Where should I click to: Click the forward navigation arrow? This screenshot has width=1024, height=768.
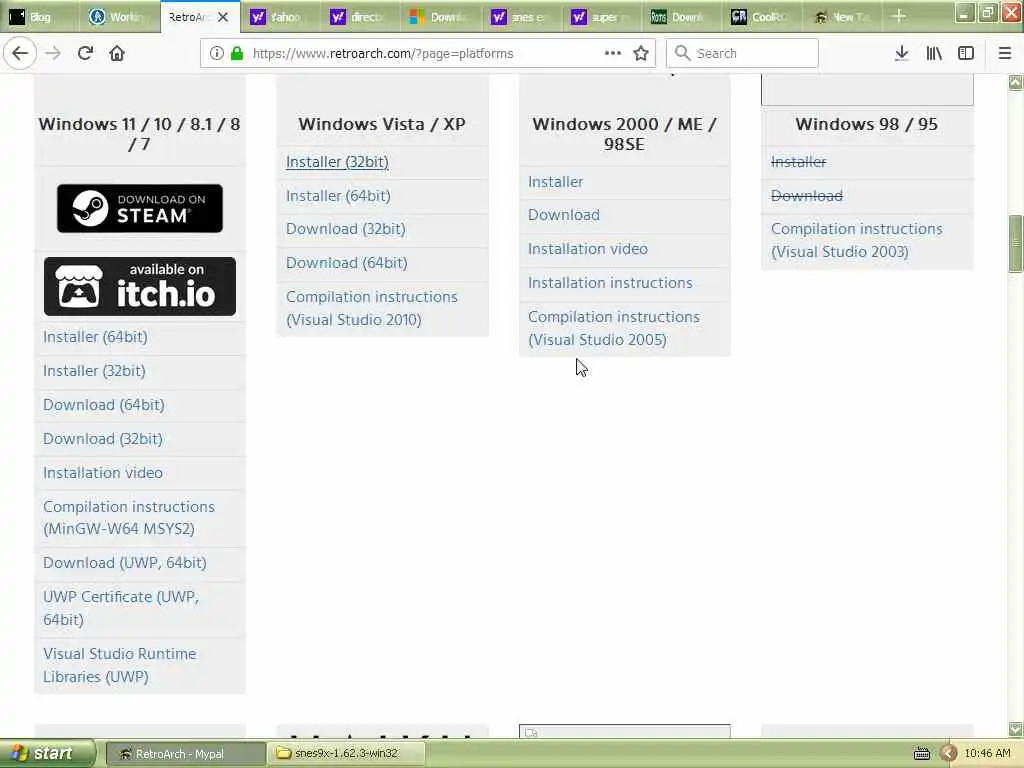click(x=53, y=54)
